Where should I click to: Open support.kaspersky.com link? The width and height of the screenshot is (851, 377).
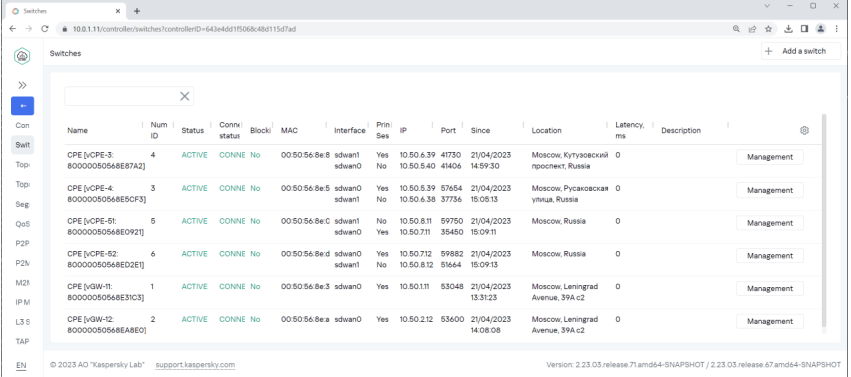pos(195,365)
